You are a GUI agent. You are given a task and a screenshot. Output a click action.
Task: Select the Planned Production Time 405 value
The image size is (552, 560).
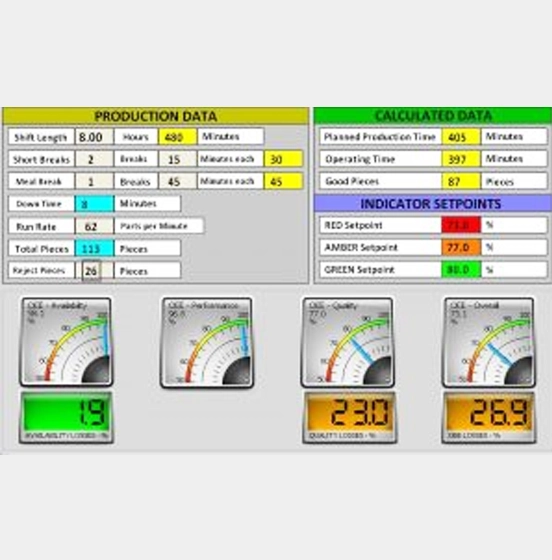pyautogui.click(x=461, y=137)
